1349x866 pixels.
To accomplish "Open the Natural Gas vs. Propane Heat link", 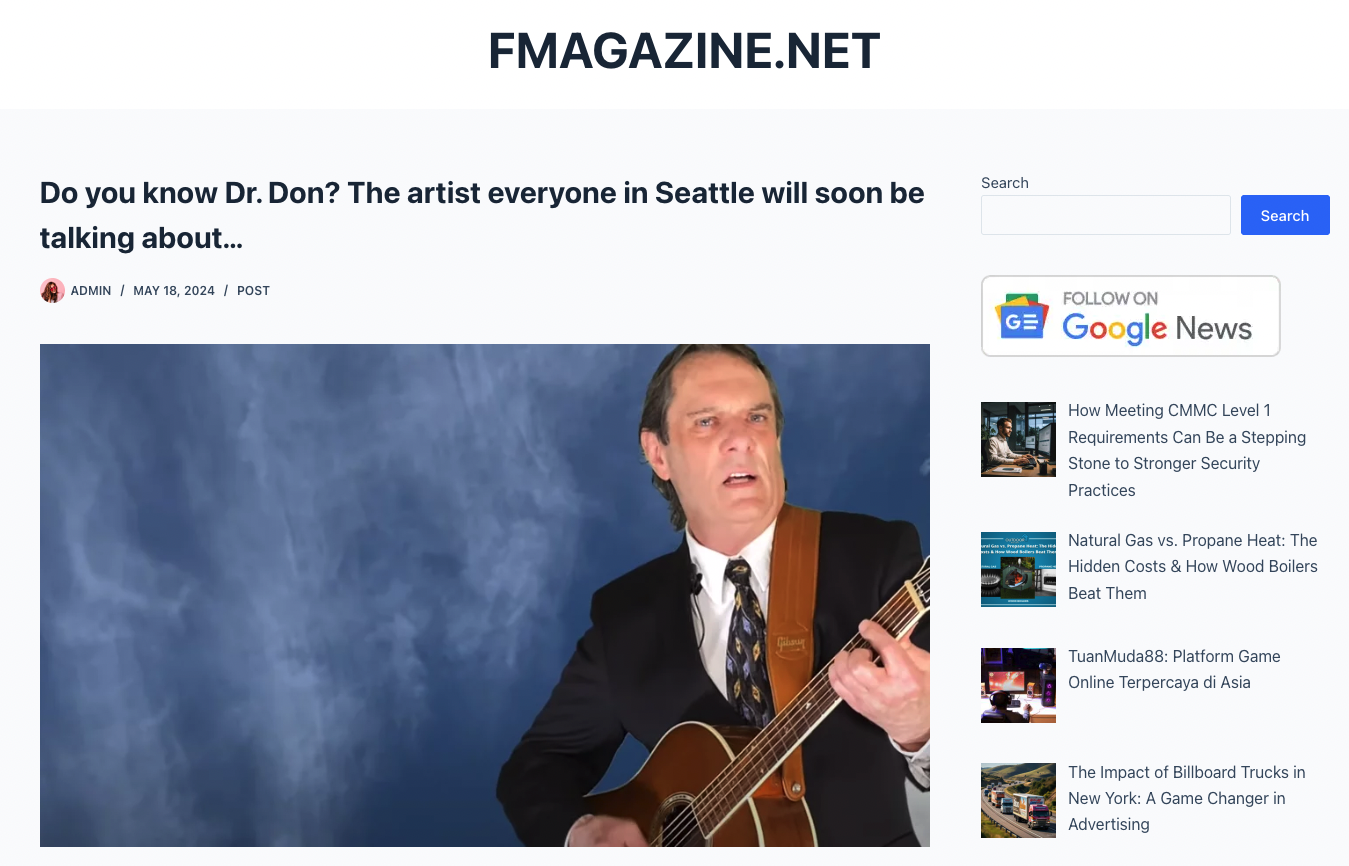I will [x=1193, y=566].
